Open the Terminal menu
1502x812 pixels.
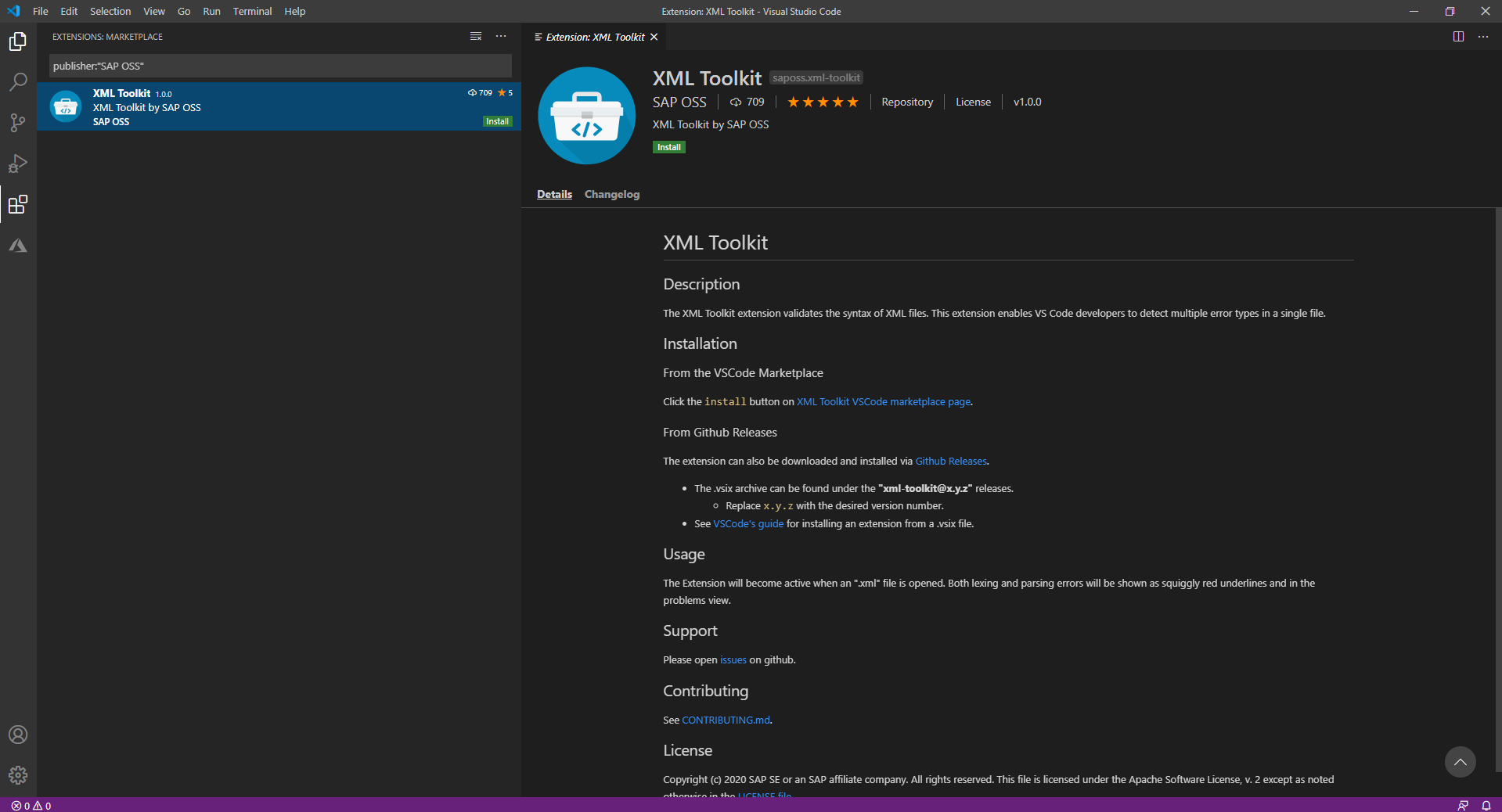[x=251, y=11]
